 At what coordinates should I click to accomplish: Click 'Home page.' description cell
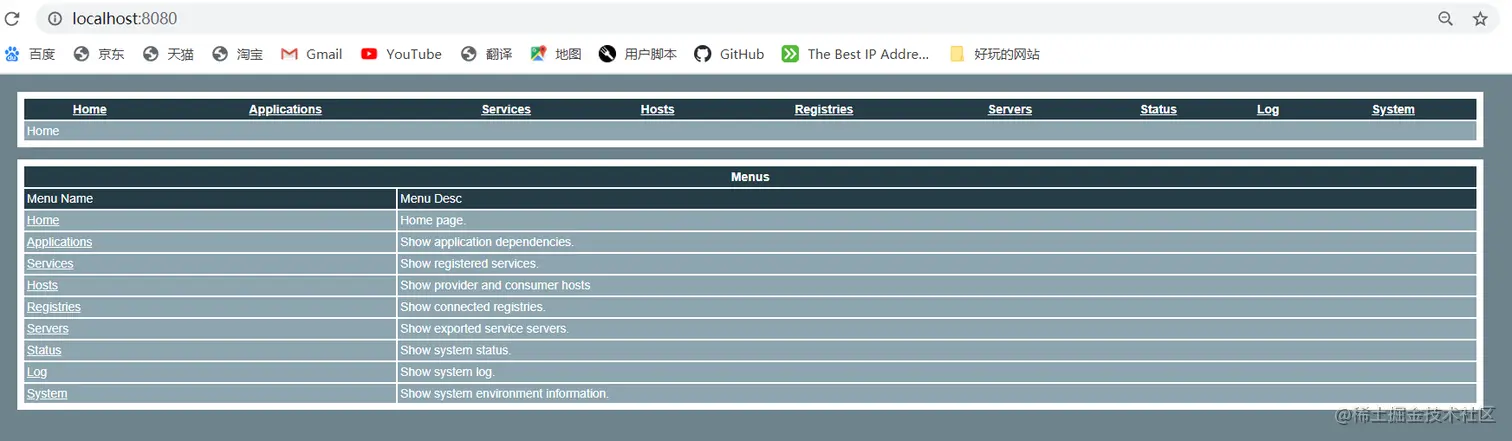(x=936, y=220)
